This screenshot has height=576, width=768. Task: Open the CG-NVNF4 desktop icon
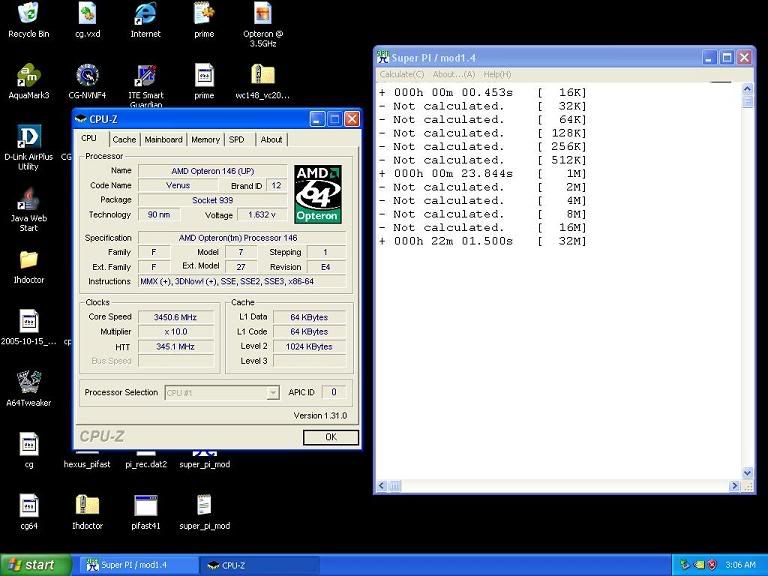[x=88, y=75]
